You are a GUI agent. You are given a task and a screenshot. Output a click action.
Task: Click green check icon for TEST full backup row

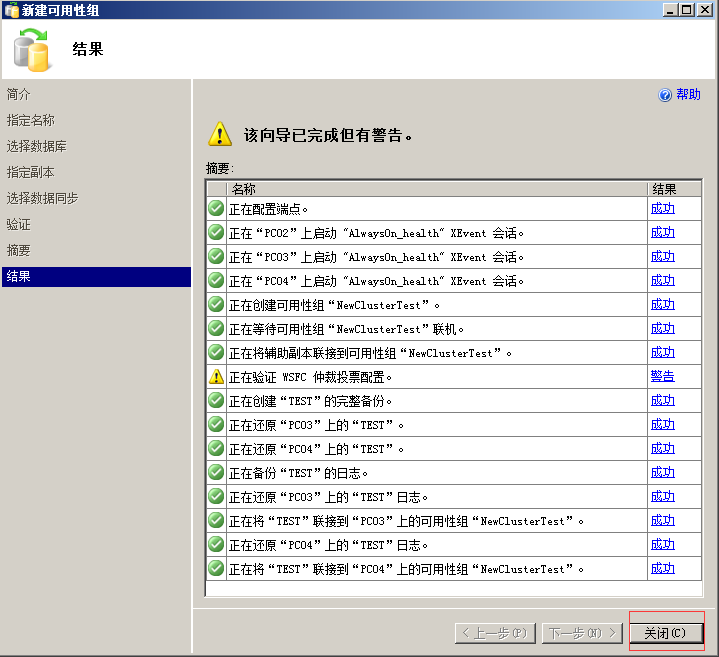(216, 401)
